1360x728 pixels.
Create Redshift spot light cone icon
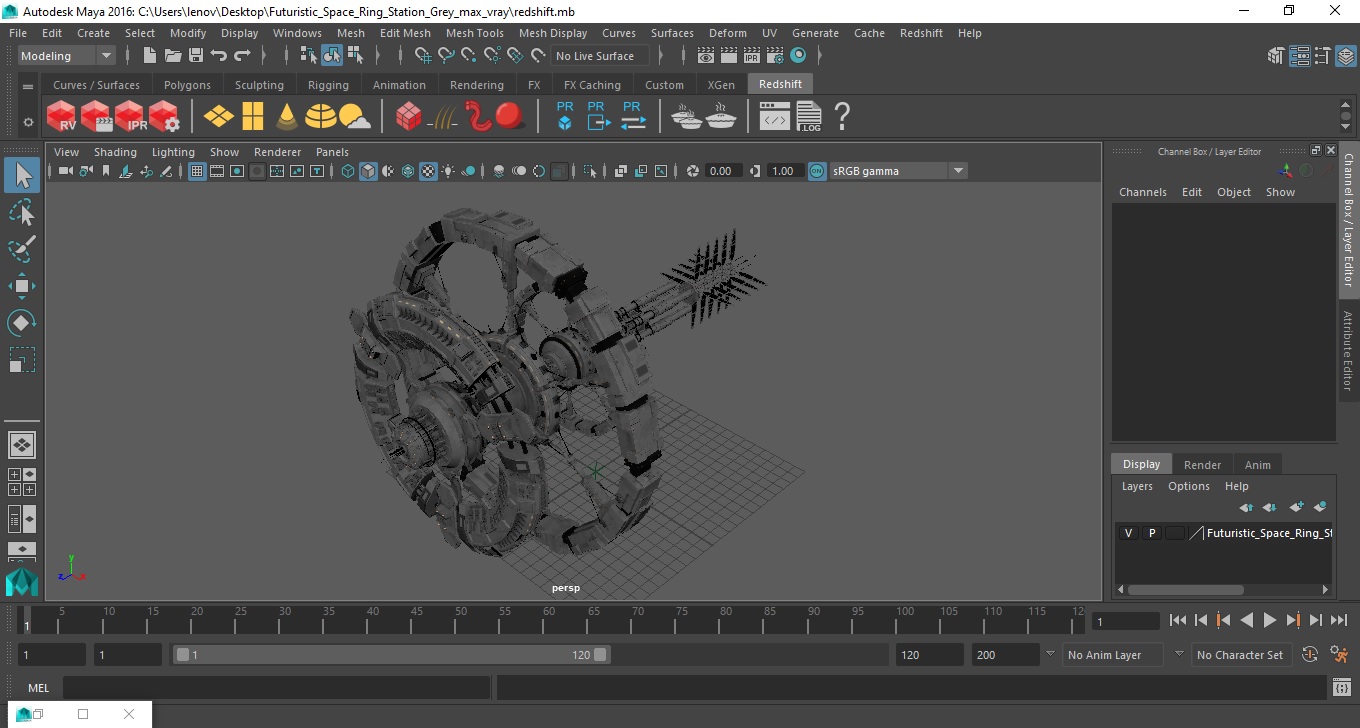(287, 116)
